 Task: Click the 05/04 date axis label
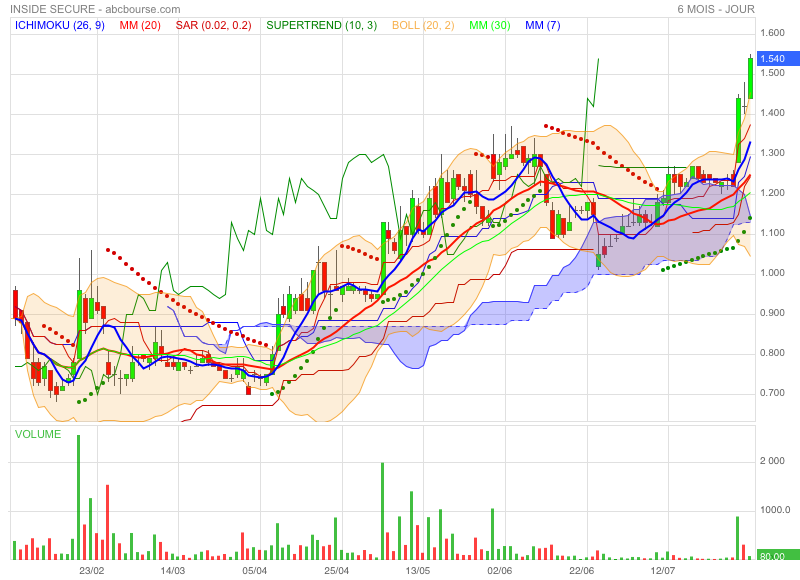[x=255, y=570]
